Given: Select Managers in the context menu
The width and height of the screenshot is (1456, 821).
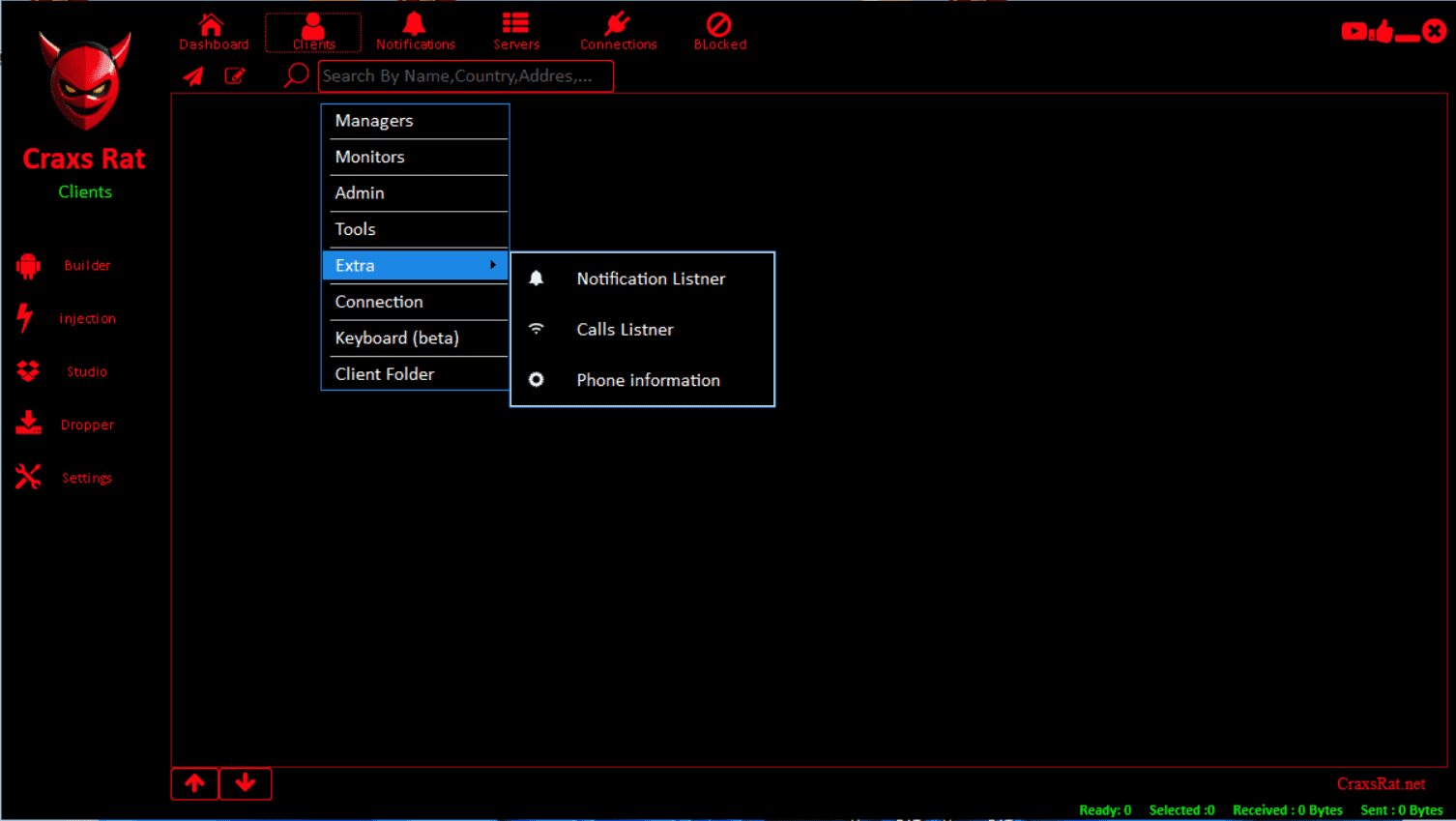Looking at the screenshot, I should click(x=415, y=121).
